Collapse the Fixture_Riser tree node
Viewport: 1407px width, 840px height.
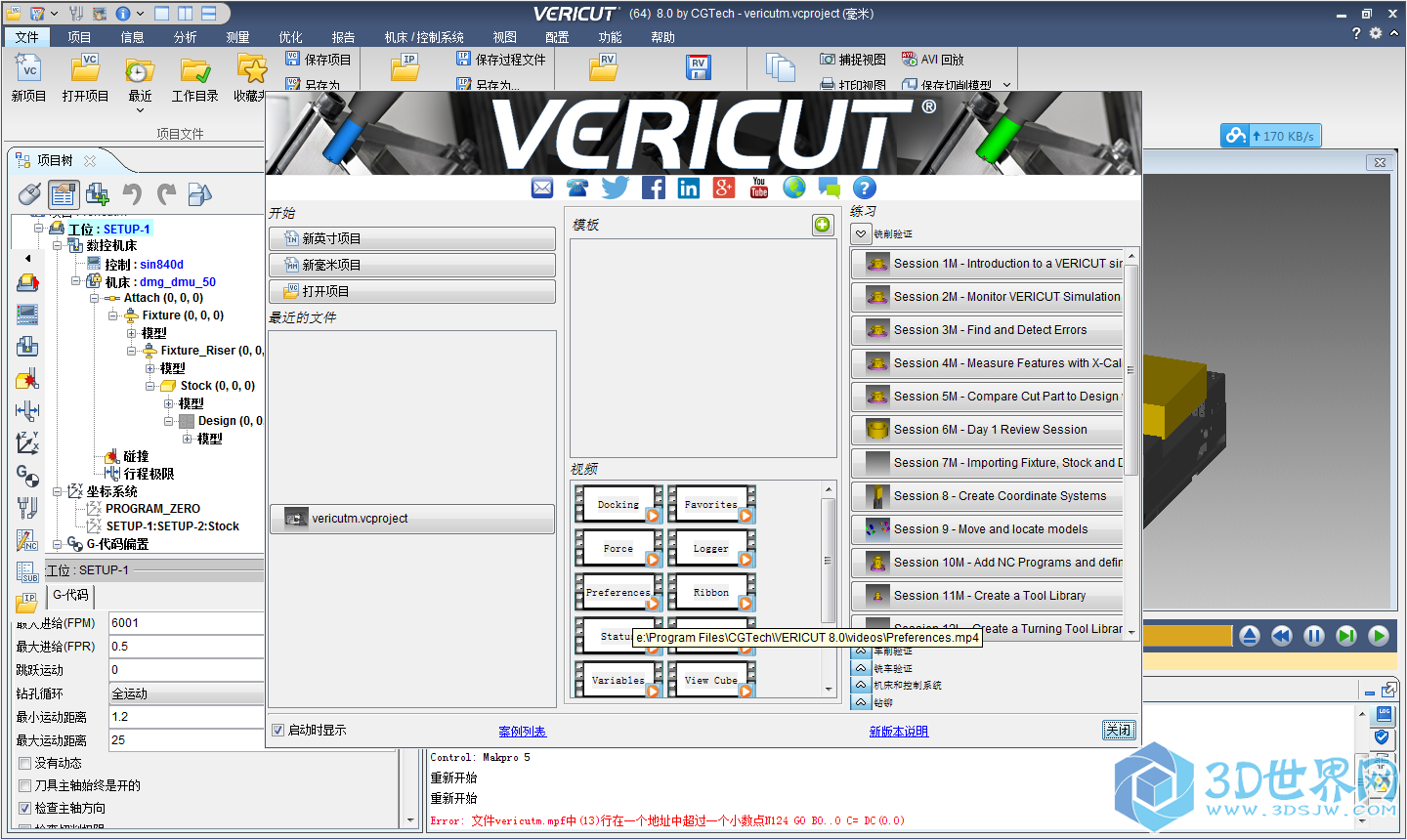click(132, 351)
